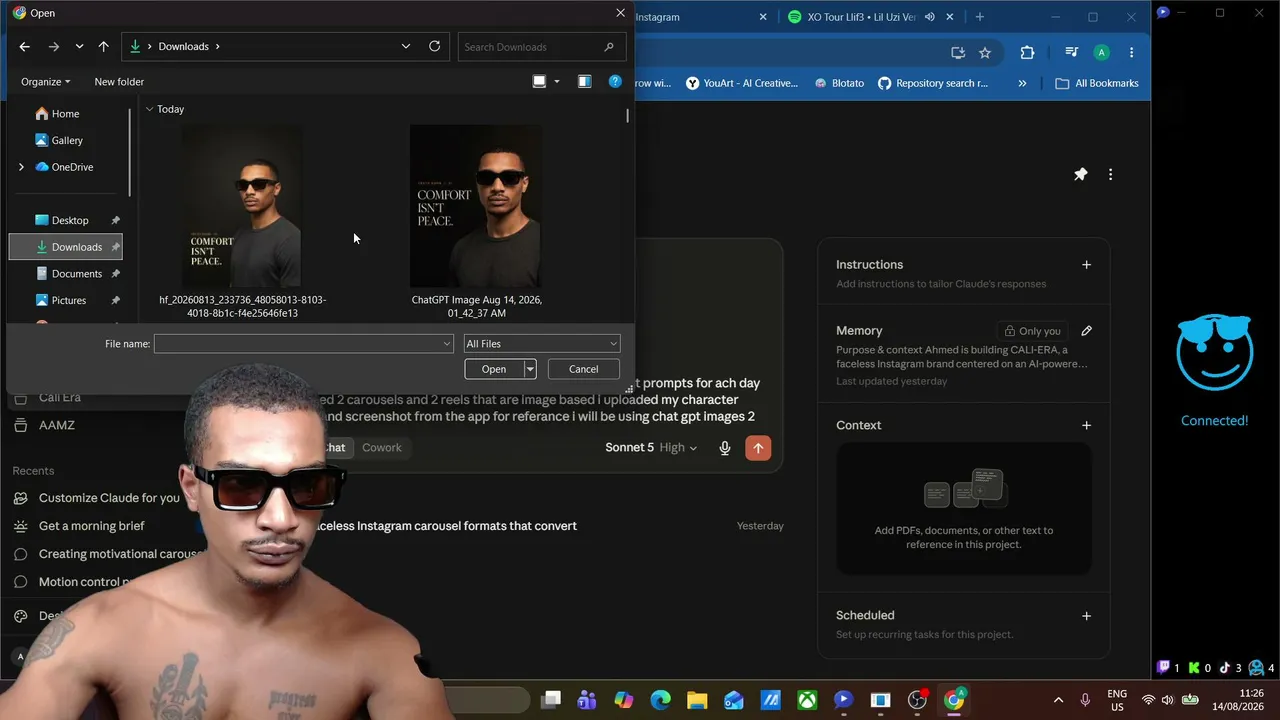Open the Chrome profile avatar
The image size is (1280, 720).
pos(1101,53)
